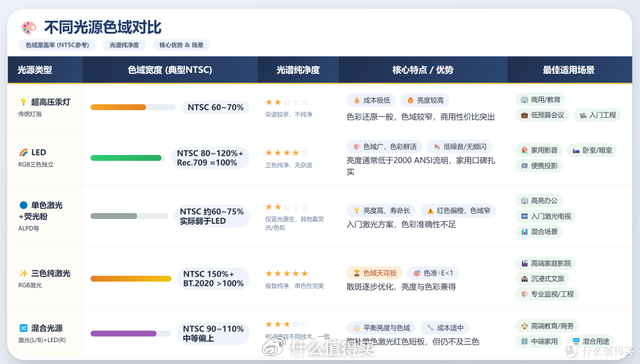This screenshot has height=364, width=640.
Task: Click the 便携投影 scenario tag
Action: click(539, 166)
